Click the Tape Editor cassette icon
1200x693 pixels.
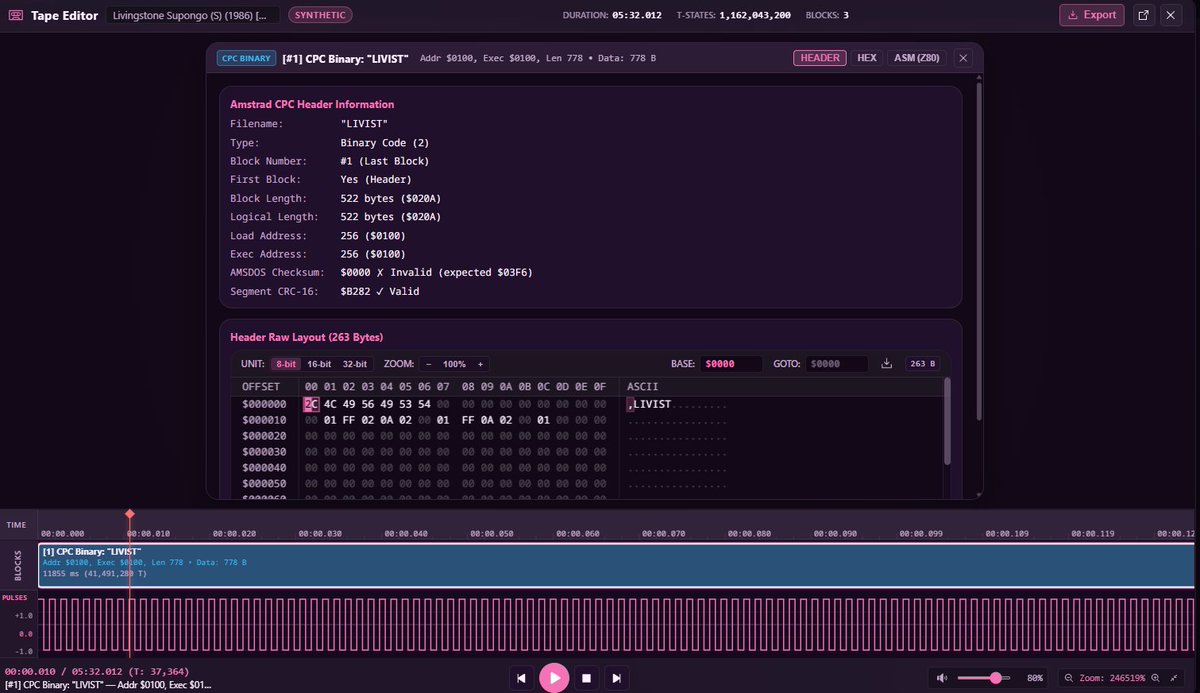16,15
